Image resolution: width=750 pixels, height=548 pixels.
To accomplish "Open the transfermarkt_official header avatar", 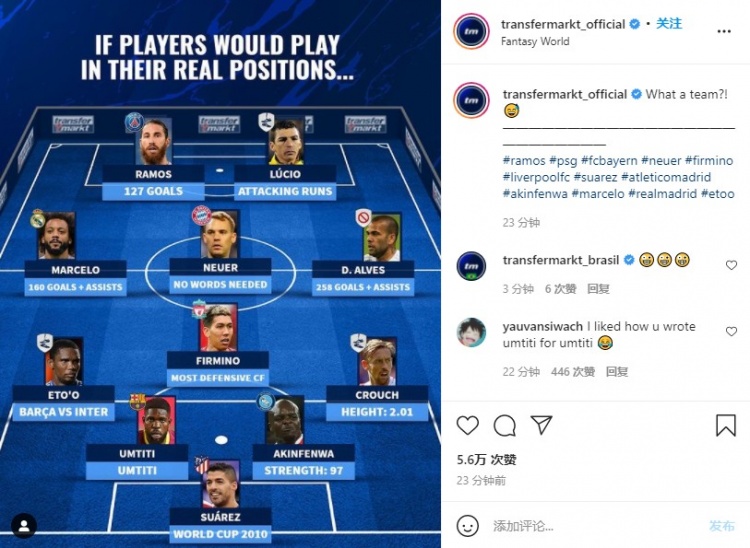I will [471, 32].
